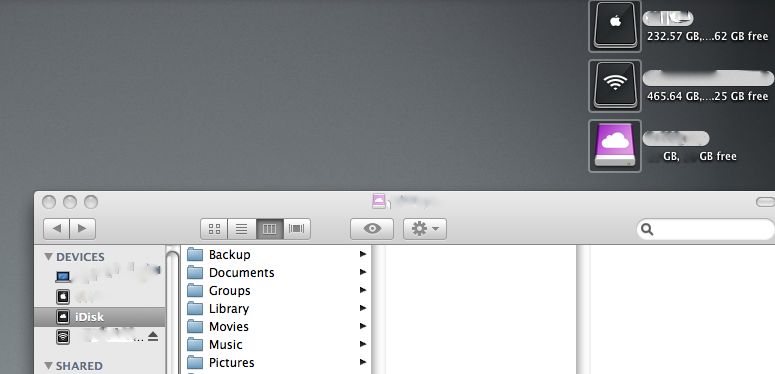Image resolution: width=775 pixels, height=374 pixels.
Task: Select iDisk in the sidebar
Action: tap(99, 317)
